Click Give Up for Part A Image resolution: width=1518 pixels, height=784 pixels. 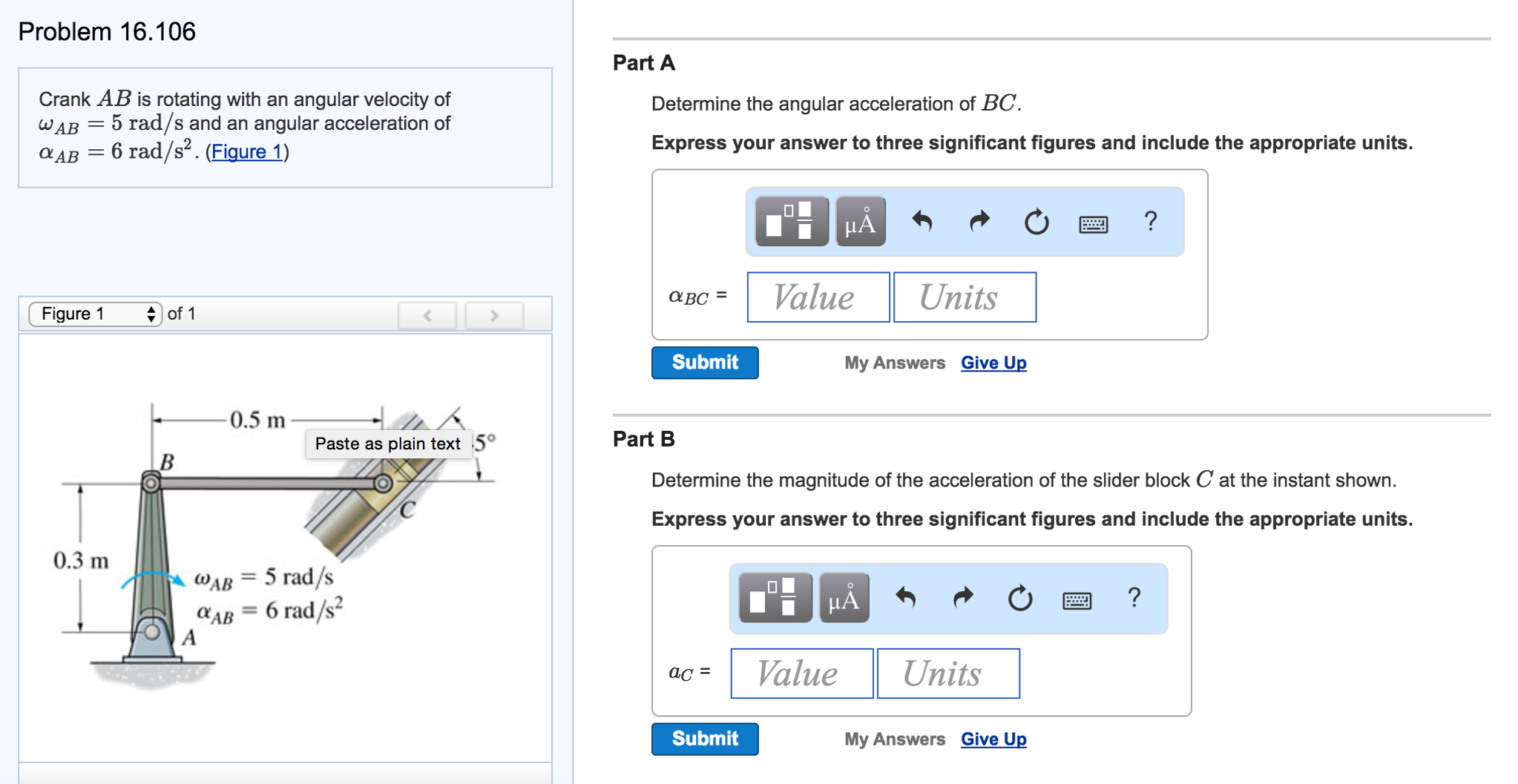(x=993, y=363)
